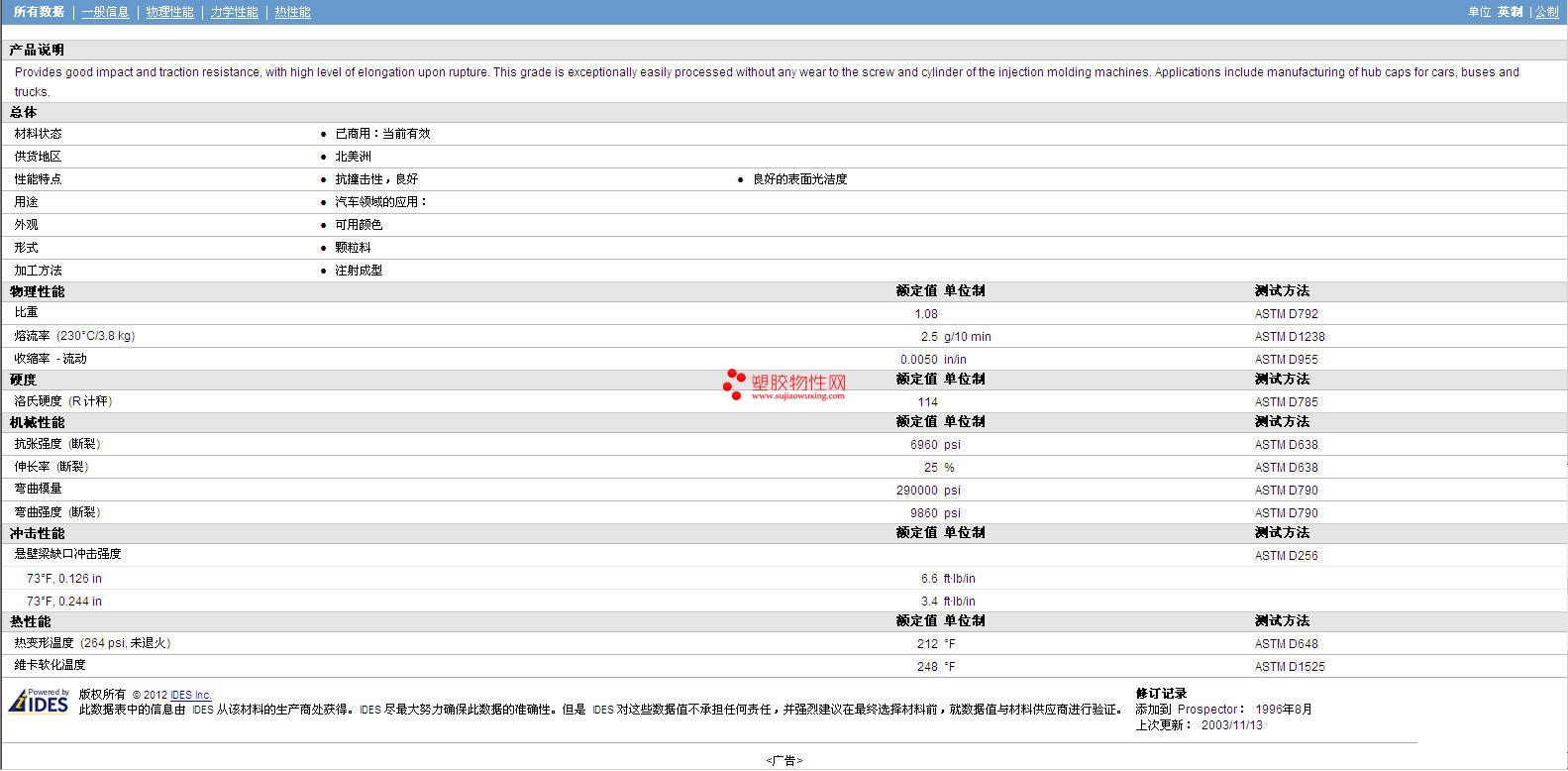This screenshot has height=771, width=1568.
Task: Click the 73°F, 0.126 in row
Action: [x=64, y=579]
